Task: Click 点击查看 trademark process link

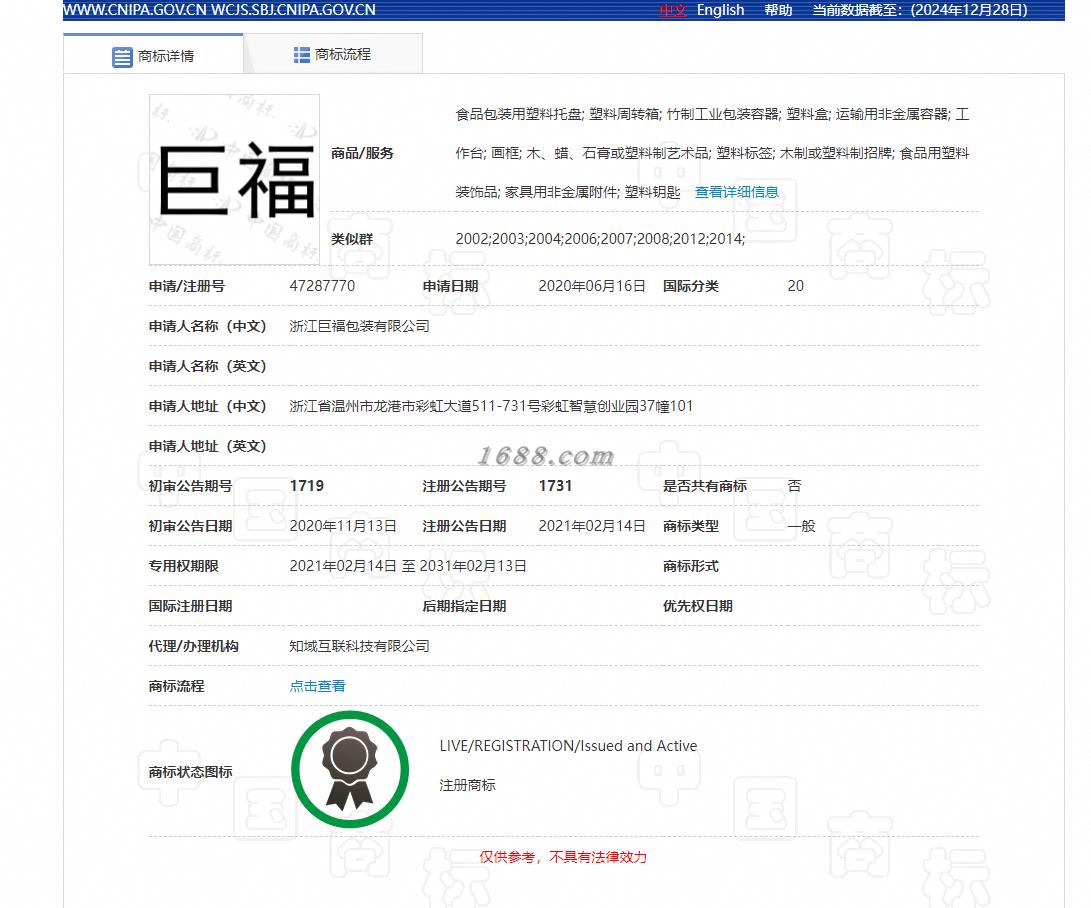Action: (317, 686)
